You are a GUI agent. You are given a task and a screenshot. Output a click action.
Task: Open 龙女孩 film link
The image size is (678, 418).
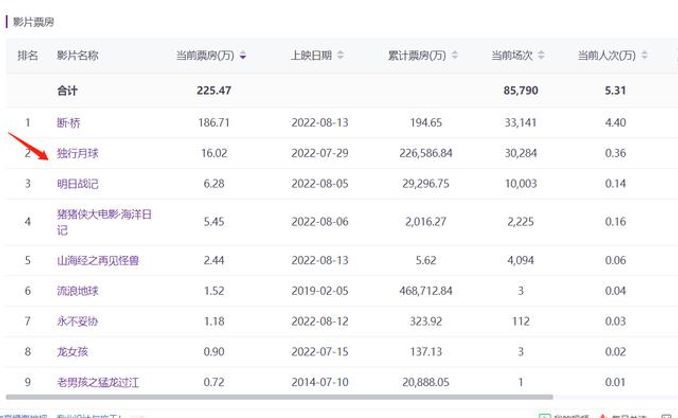pyautogui.click(x=73, y=351)
